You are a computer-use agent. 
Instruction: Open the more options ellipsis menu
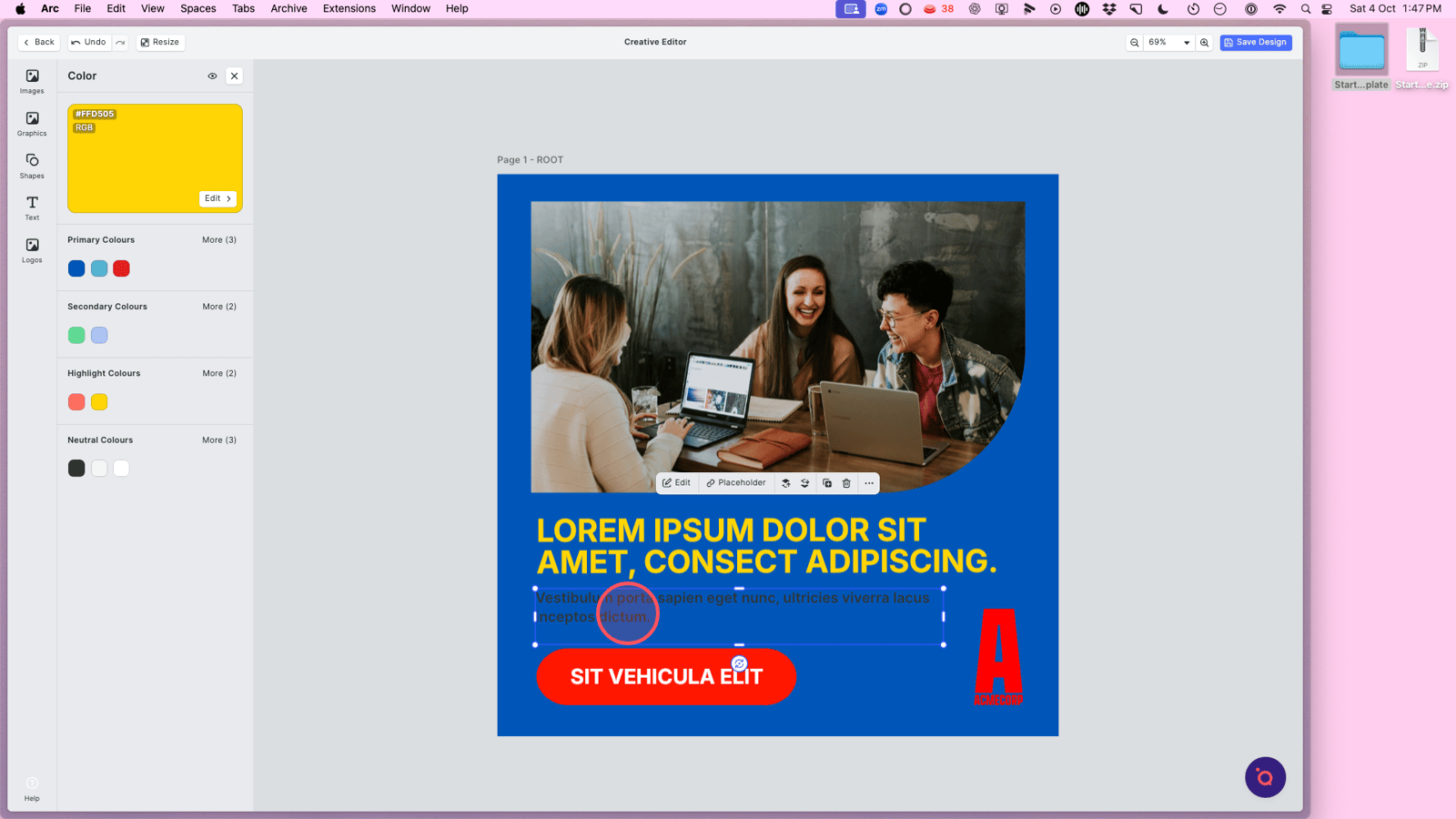(x=869, y=483)
